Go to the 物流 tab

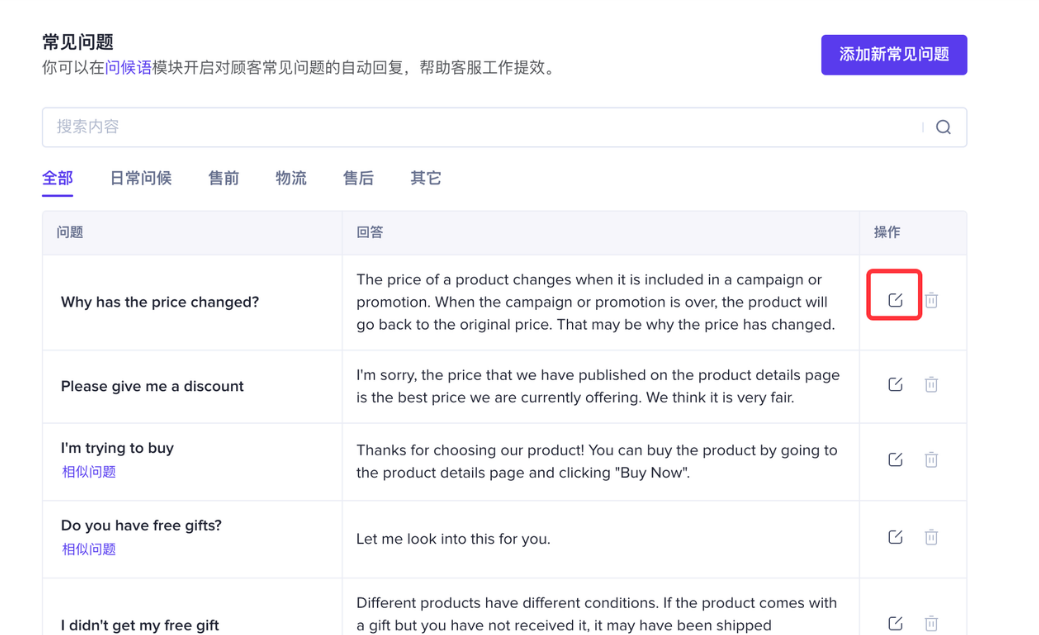[291, 178]
